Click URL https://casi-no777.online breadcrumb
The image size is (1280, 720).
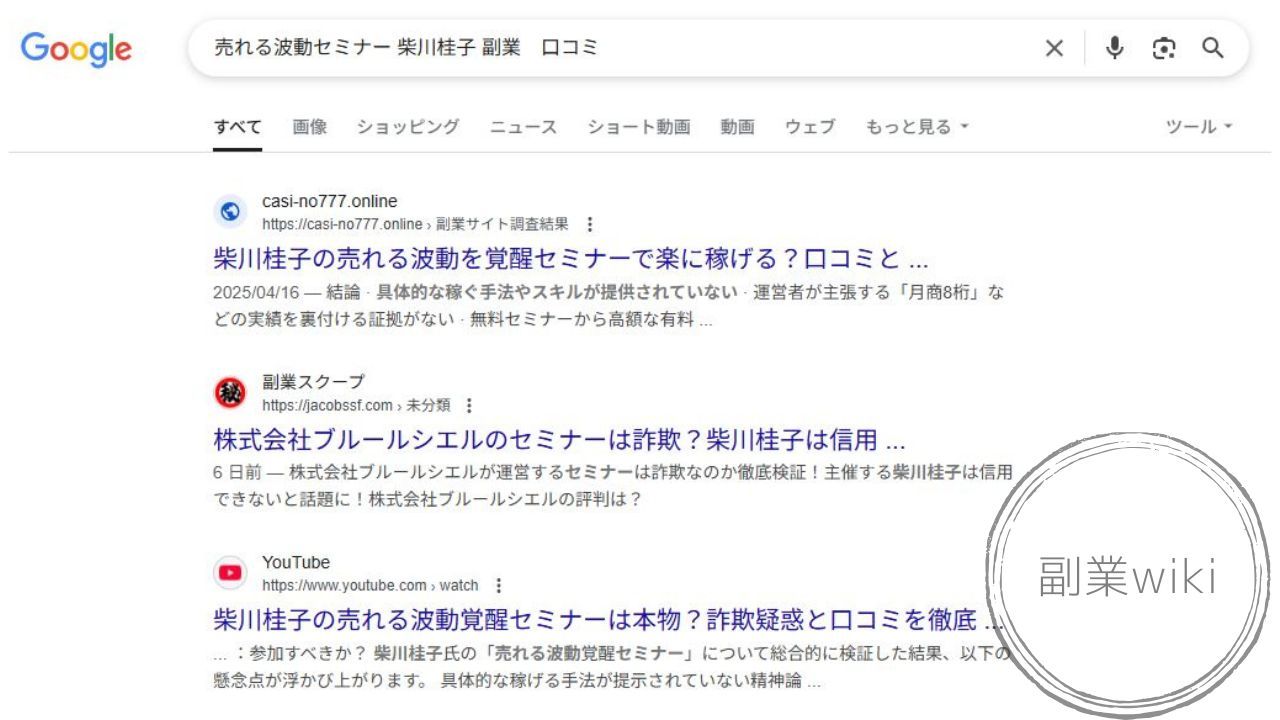point(415,224)
